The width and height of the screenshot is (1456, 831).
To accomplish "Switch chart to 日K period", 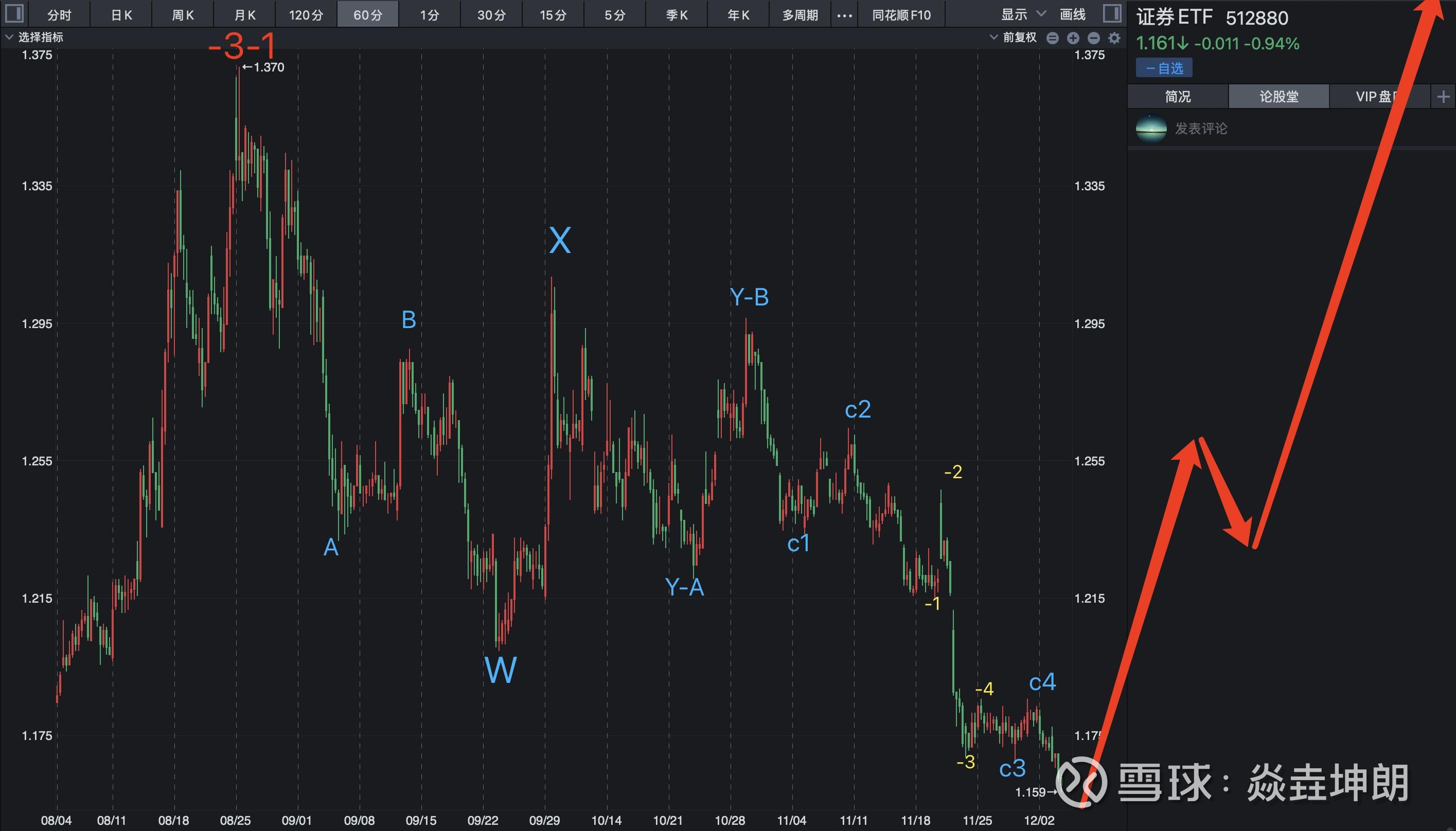I will (121, 15).
